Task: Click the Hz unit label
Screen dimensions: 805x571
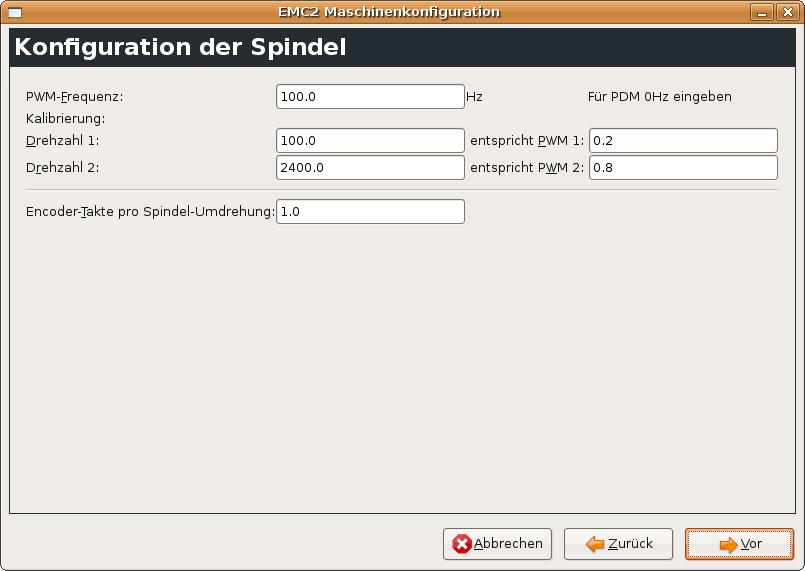Action: 474,97
